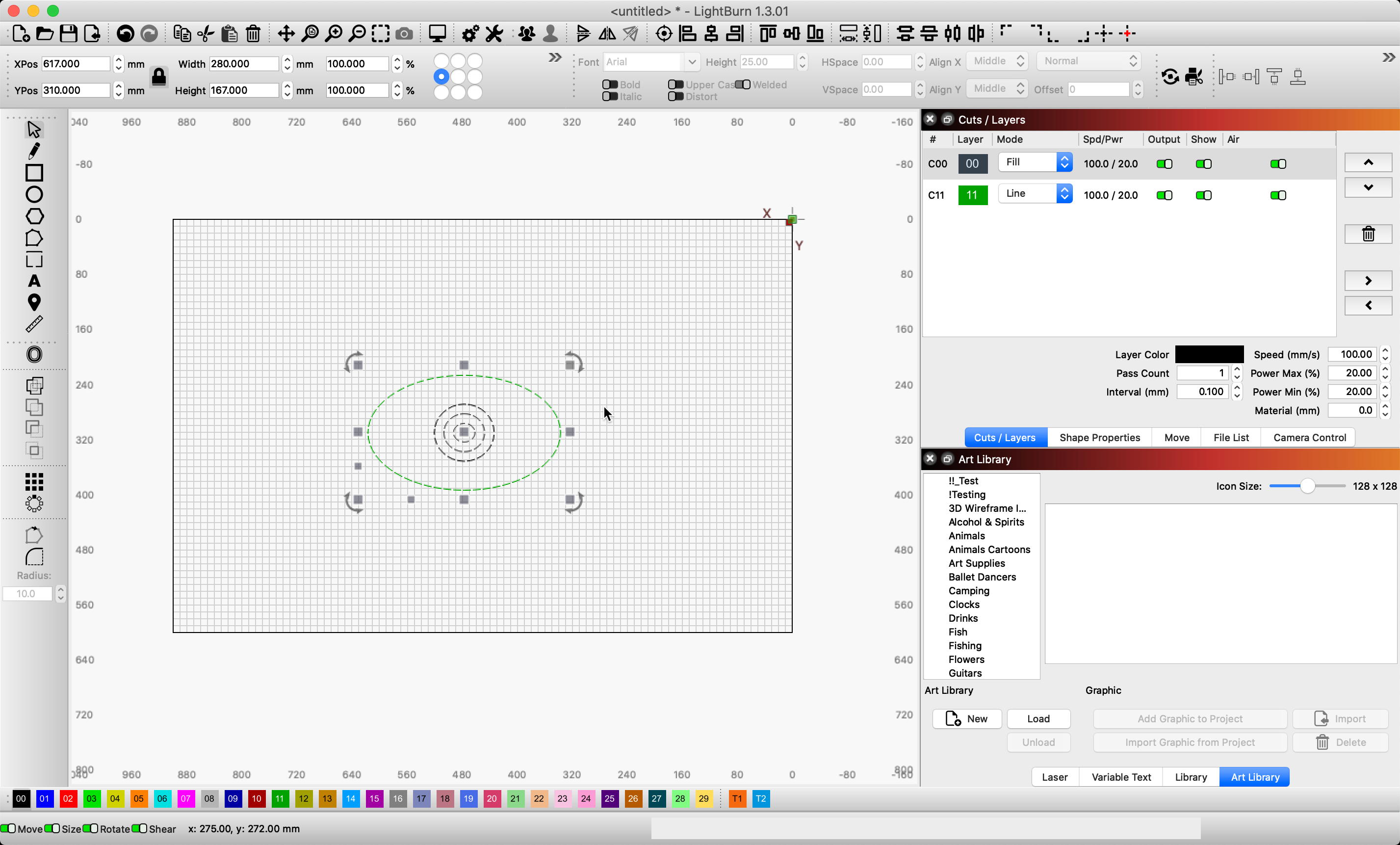Click the Load button
Image resolution: width=1400 pixels, height=845 pixels.
point(1038,719)
